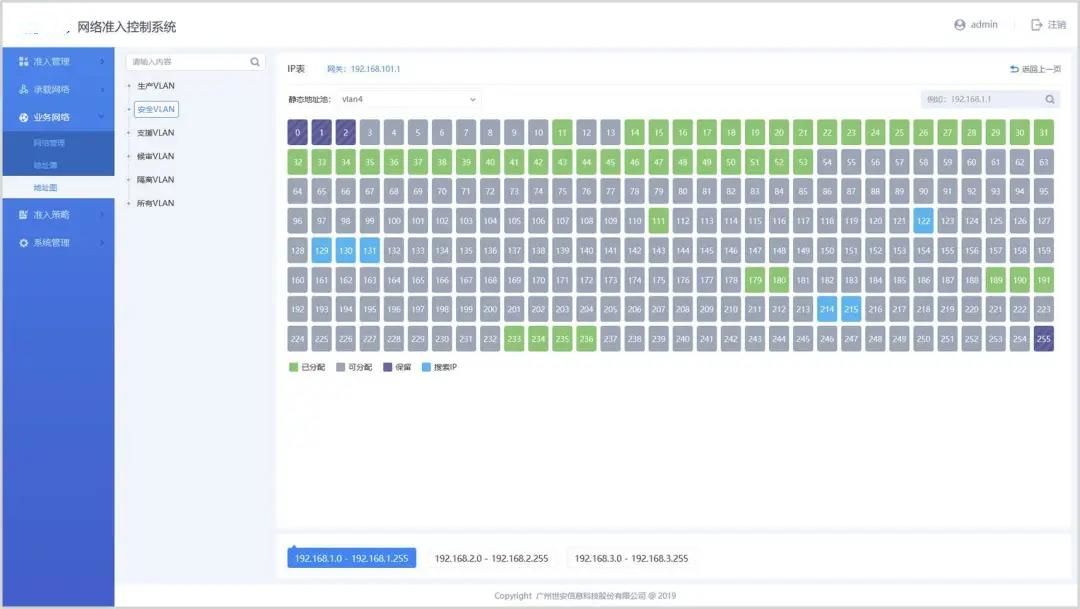Click the 承载网络 network icon
The image size is (1080, 609).
click(x=24, y=90)
